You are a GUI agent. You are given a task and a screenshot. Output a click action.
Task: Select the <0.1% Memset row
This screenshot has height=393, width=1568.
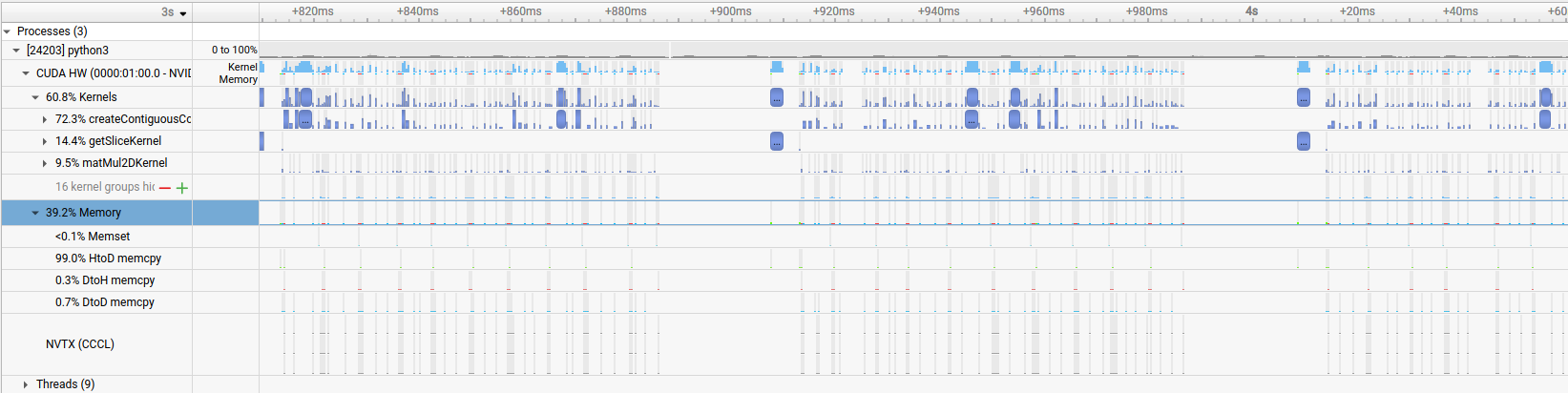tap(93, 237)
